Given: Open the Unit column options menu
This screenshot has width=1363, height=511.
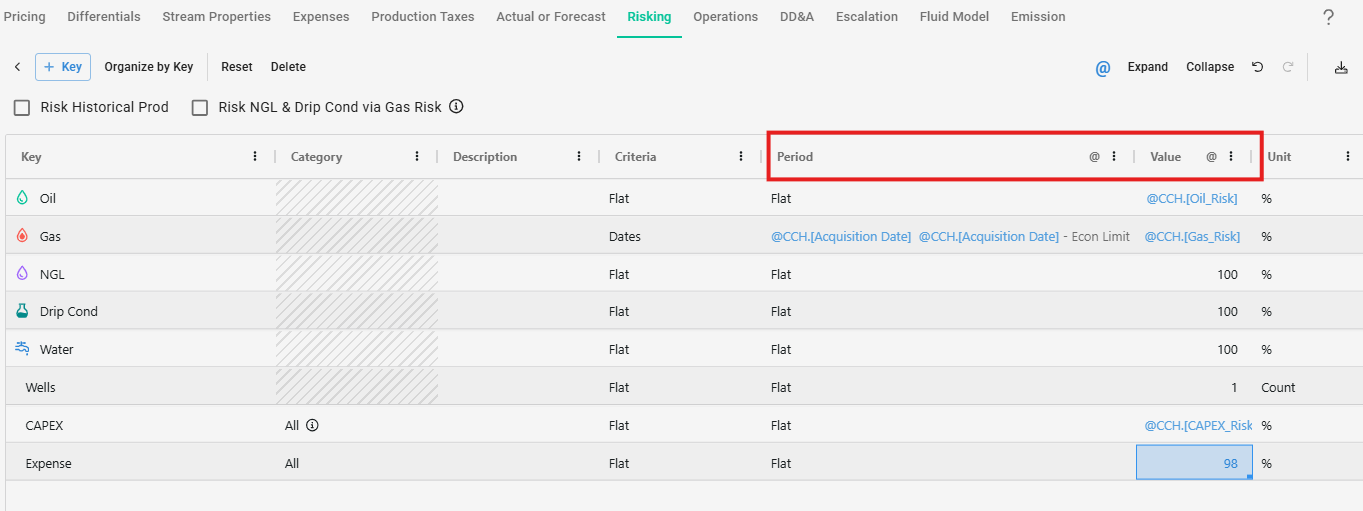Looking at the screenshot, I should click(x=1348, y=156).
